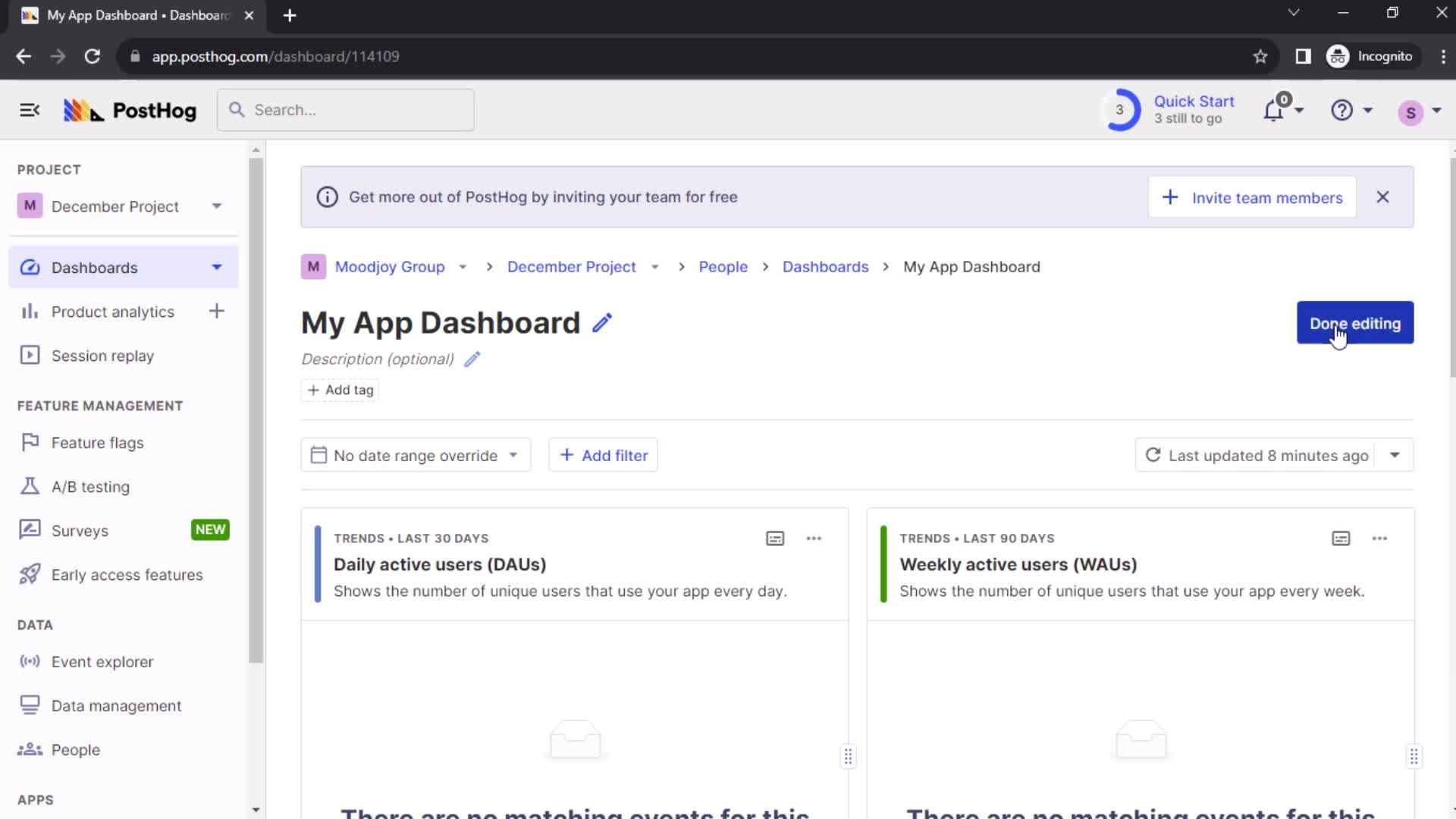Image resolution: width=1456 pixels, height=819 pixels.
Task: Toggle the last updated refresh options
Action: click(x=1396, y=455)
